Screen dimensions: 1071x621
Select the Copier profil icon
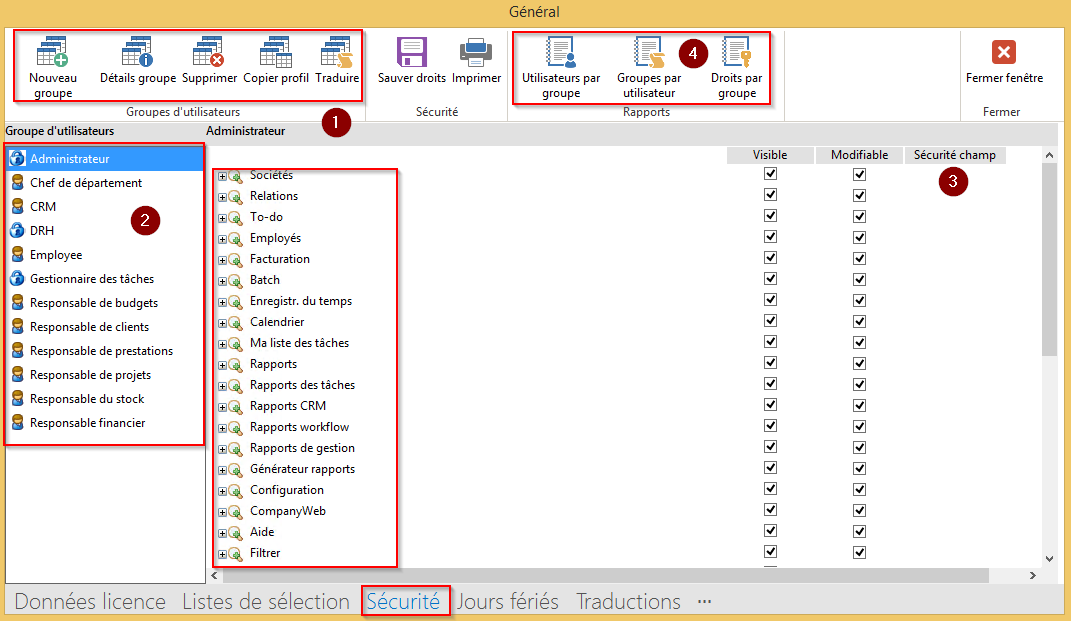point(276,53)
